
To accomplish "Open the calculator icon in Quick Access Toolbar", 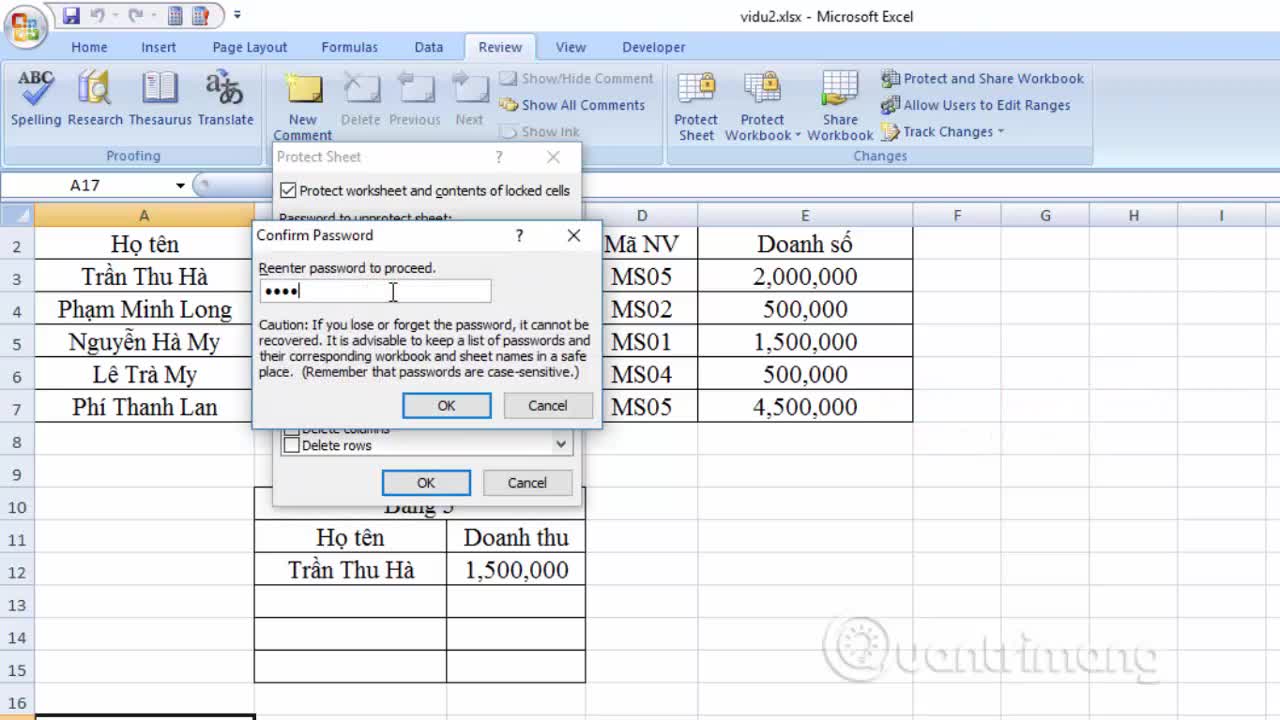I will (x=175, y=15).
